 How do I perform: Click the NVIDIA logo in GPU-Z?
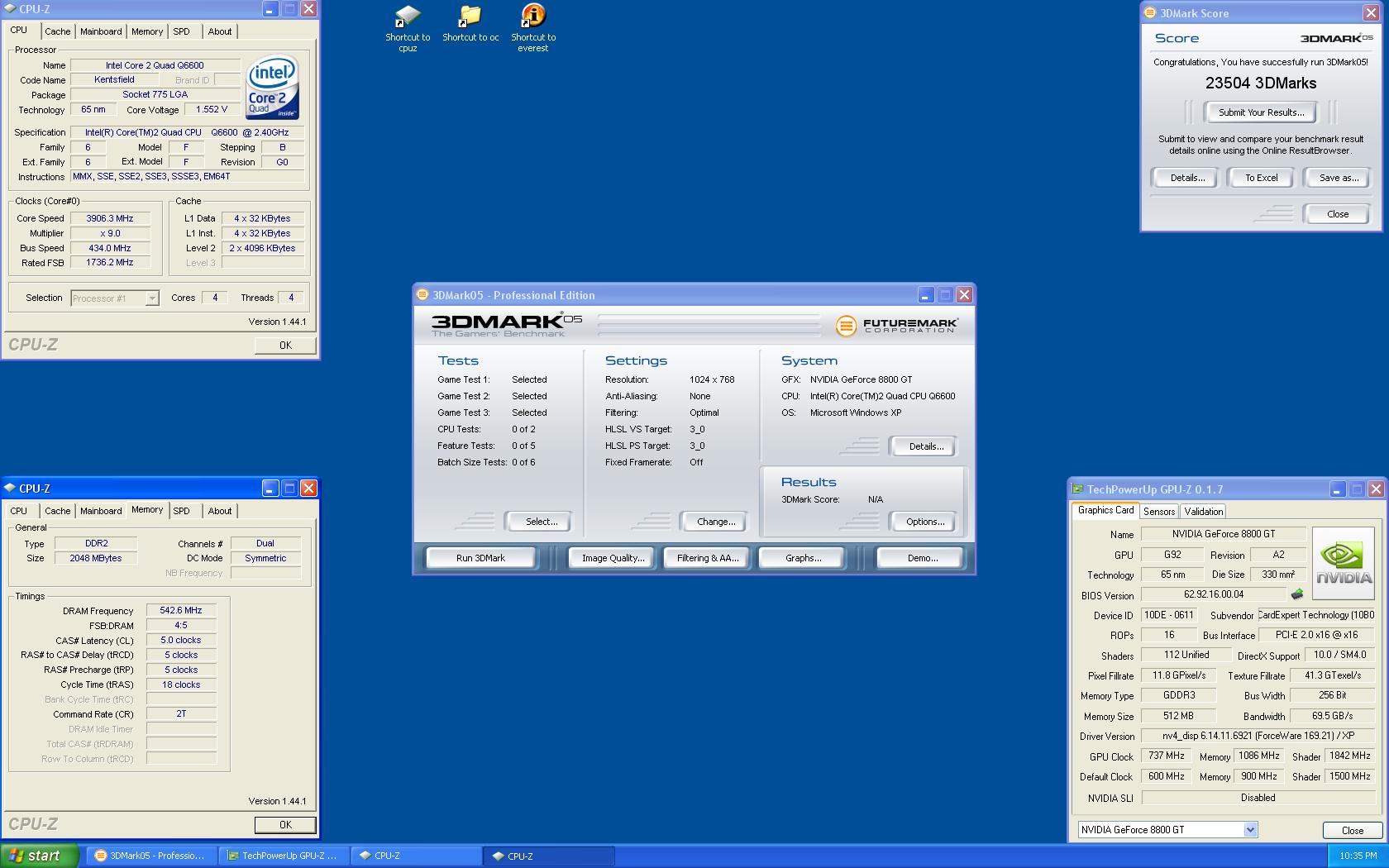pyautogui.click(x=1344, y=563)
